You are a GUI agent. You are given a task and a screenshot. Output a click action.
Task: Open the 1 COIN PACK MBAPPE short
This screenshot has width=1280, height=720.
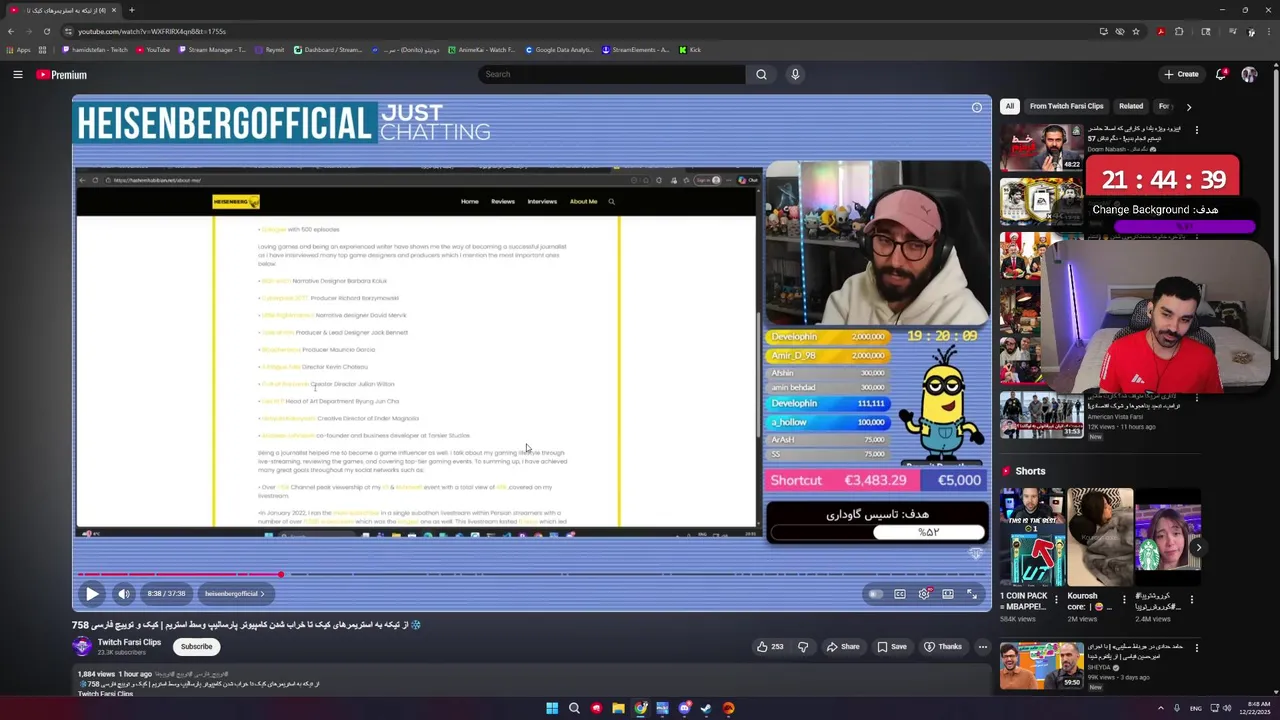1032,537
